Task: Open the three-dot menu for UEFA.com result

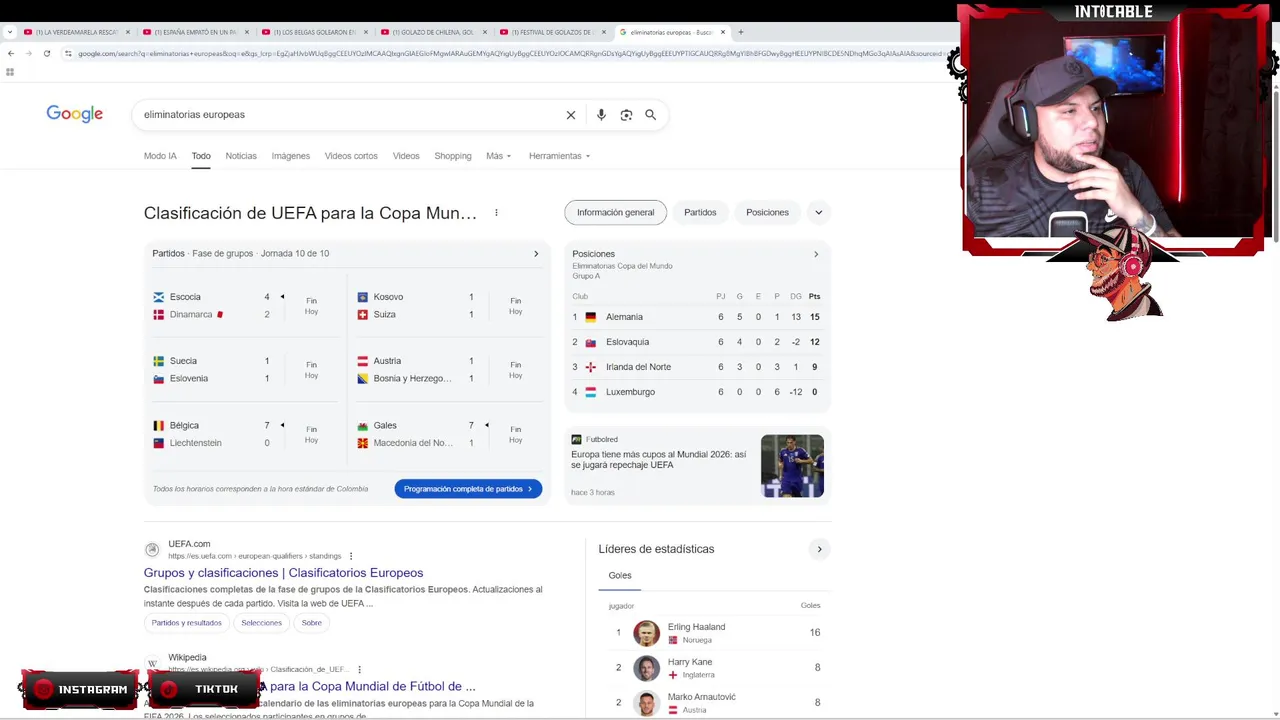Action: pos(351,556)
